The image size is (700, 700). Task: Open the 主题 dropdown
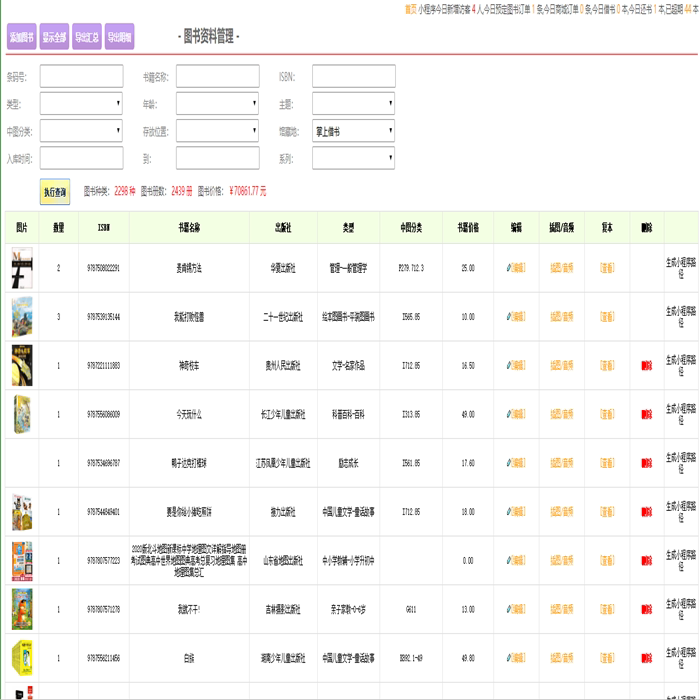354,104
